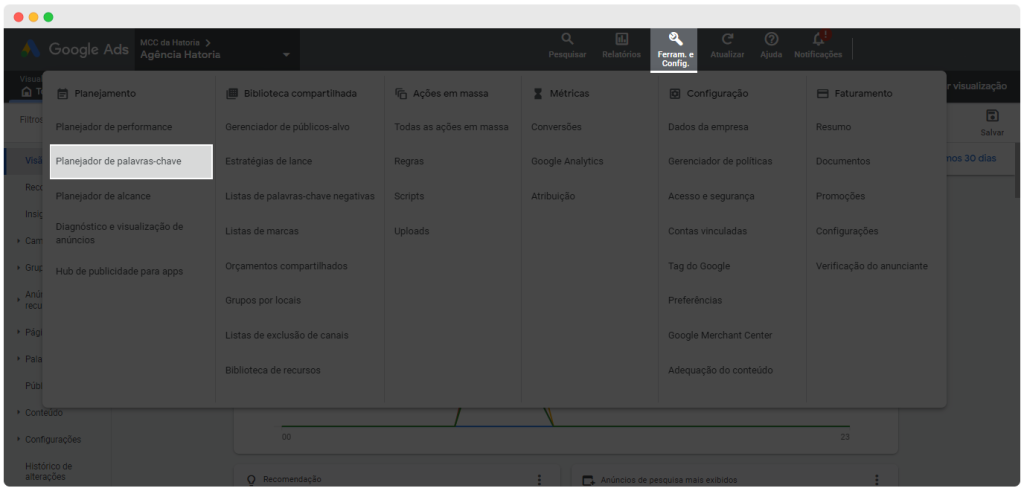The image size is (1024, 491).
Task: Click the Métricas hourglass icon
Action: (x=537, y=94)
